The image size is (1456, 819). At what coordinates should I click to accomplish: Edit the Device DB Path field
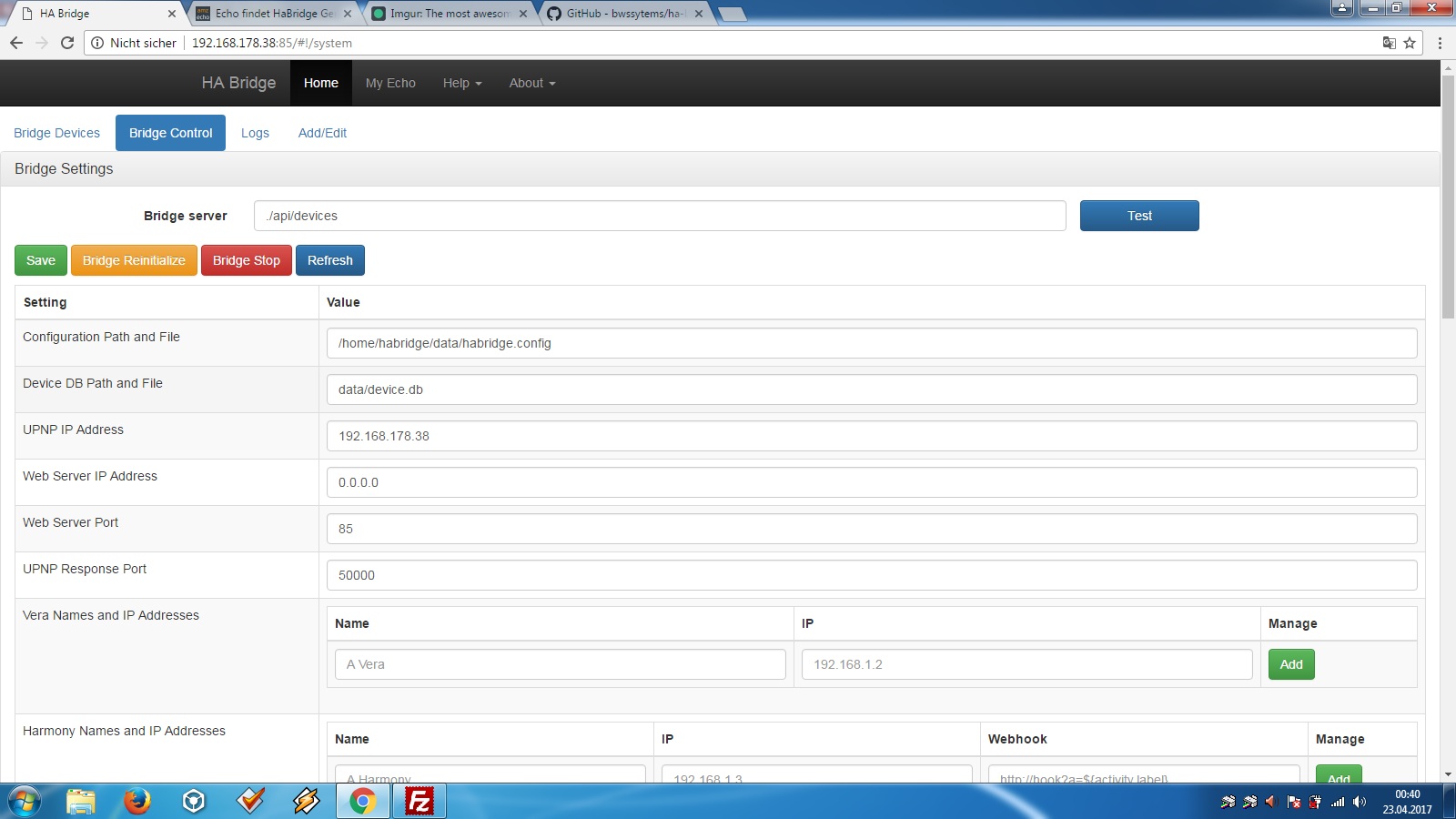pos(872,389)
